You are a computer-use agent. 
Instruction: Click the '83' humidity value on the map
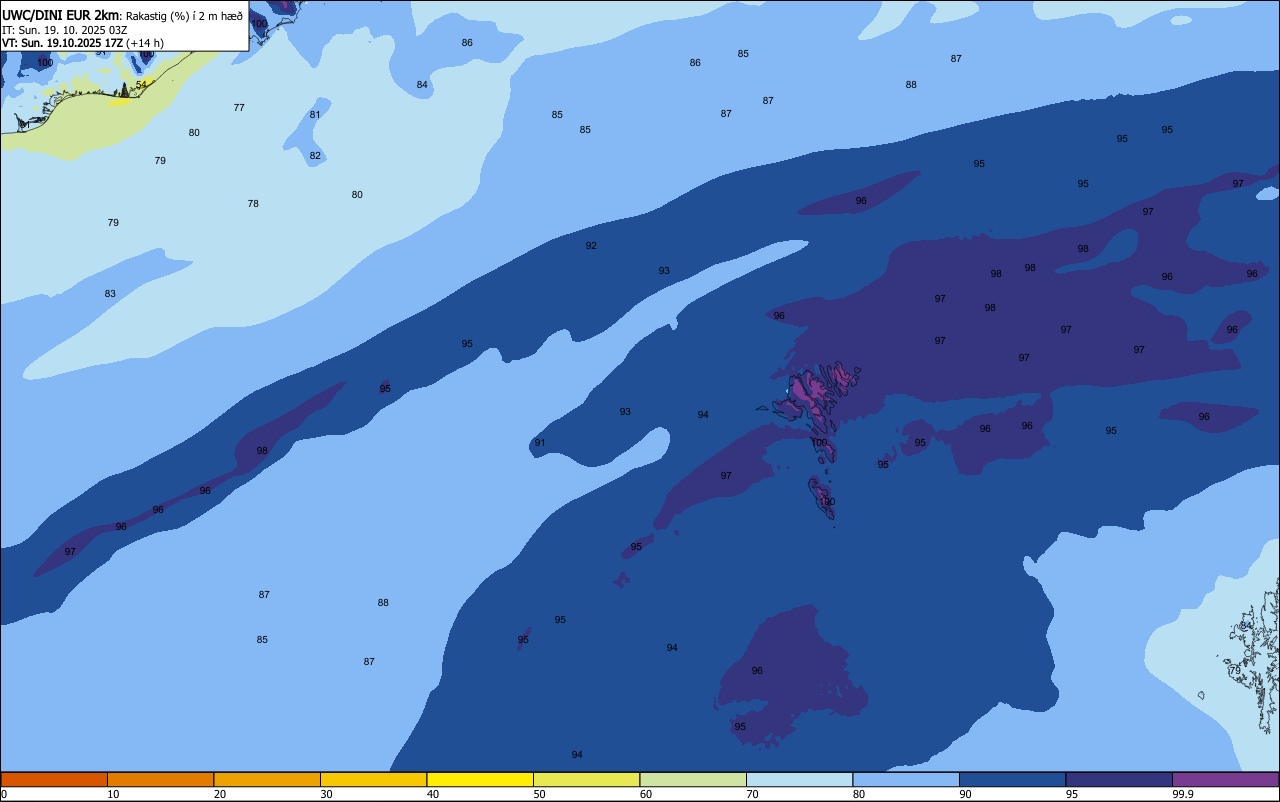coord(110,294)
